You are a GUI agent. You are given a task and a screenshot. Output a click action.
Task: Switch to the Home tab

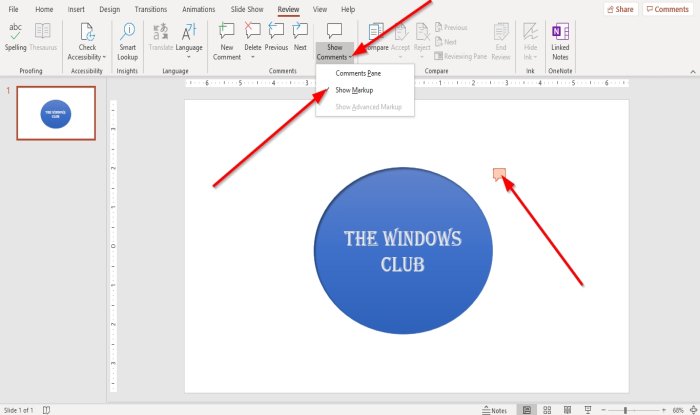click(44, 9)
